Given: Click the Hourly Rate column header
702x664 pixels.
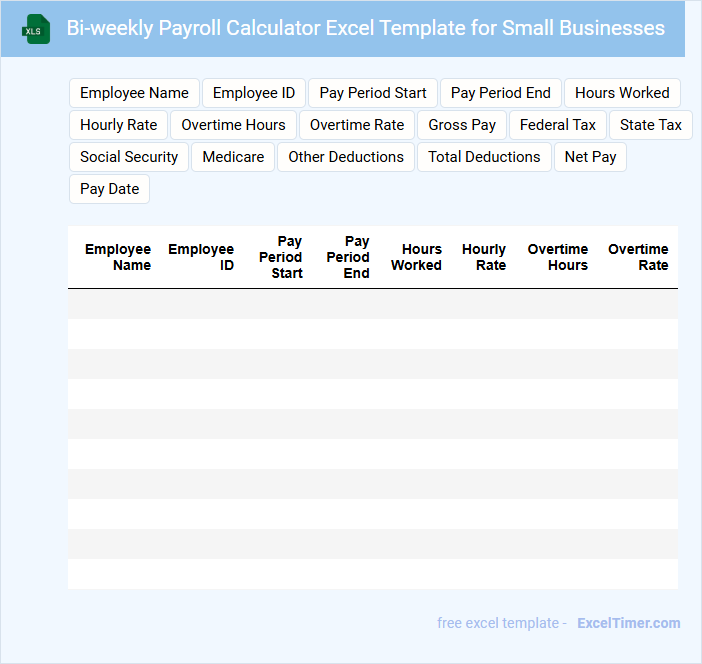Looking at the screenshot, I should 484,257.
